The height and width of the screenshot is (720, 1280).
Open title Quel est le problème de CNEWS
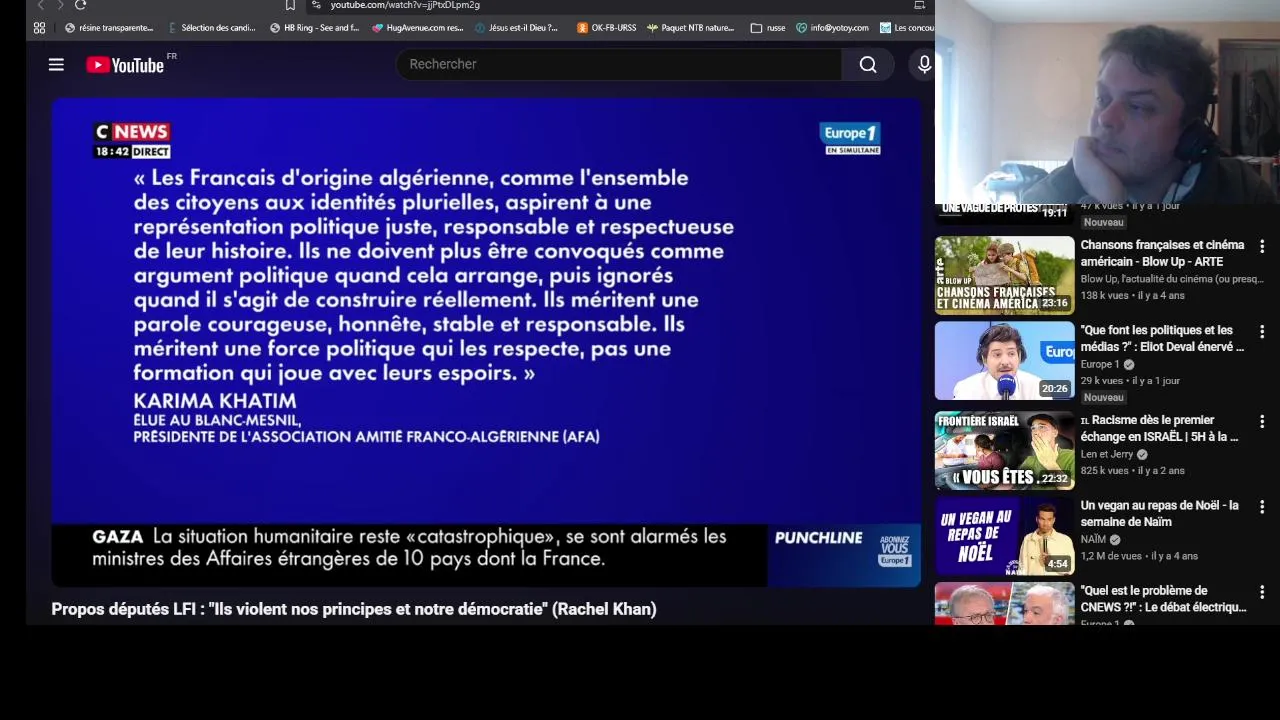click(1163, 599)
